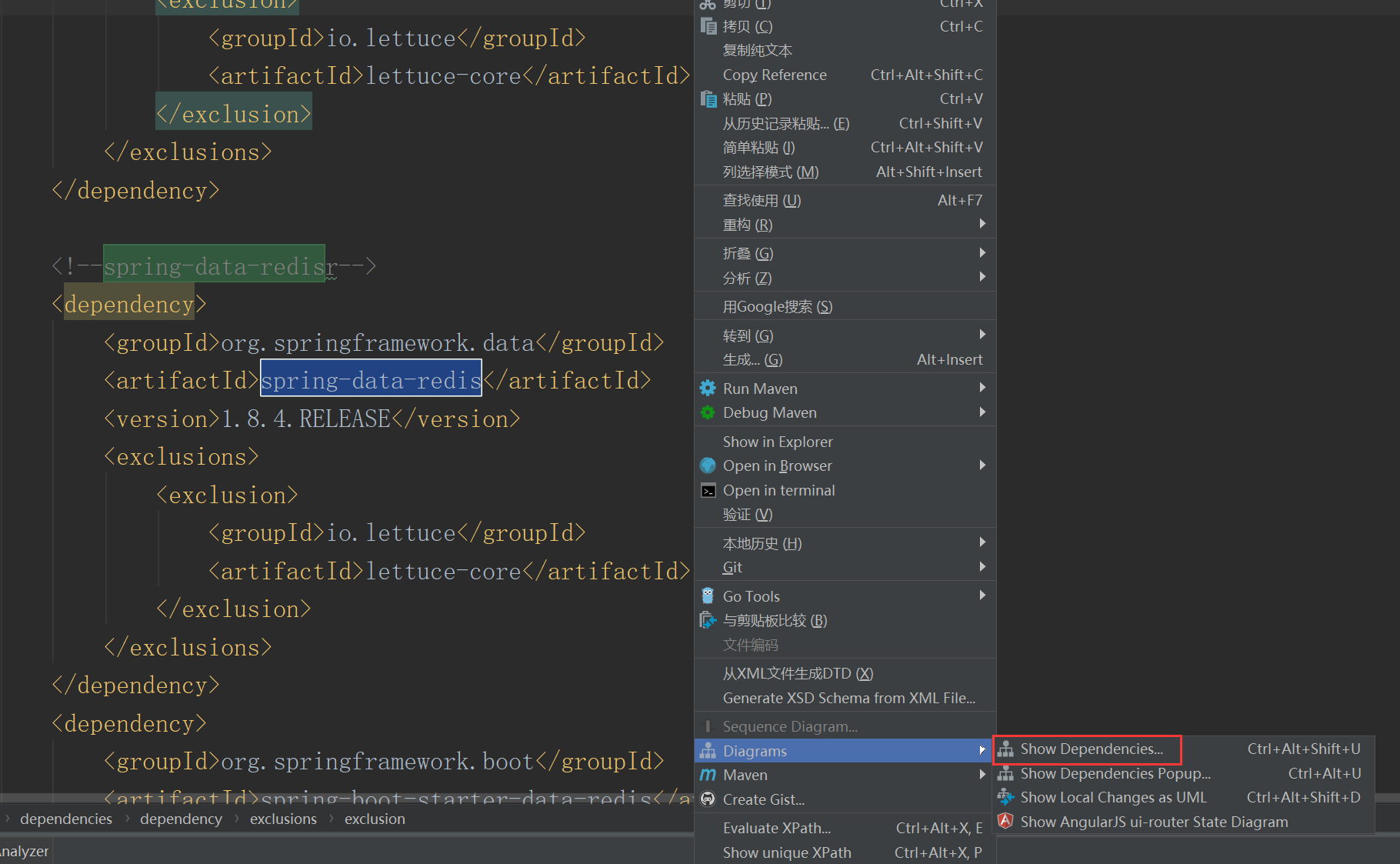
Task: Click the Go Tools gopher icon
Action: click(x=708, y=596)
